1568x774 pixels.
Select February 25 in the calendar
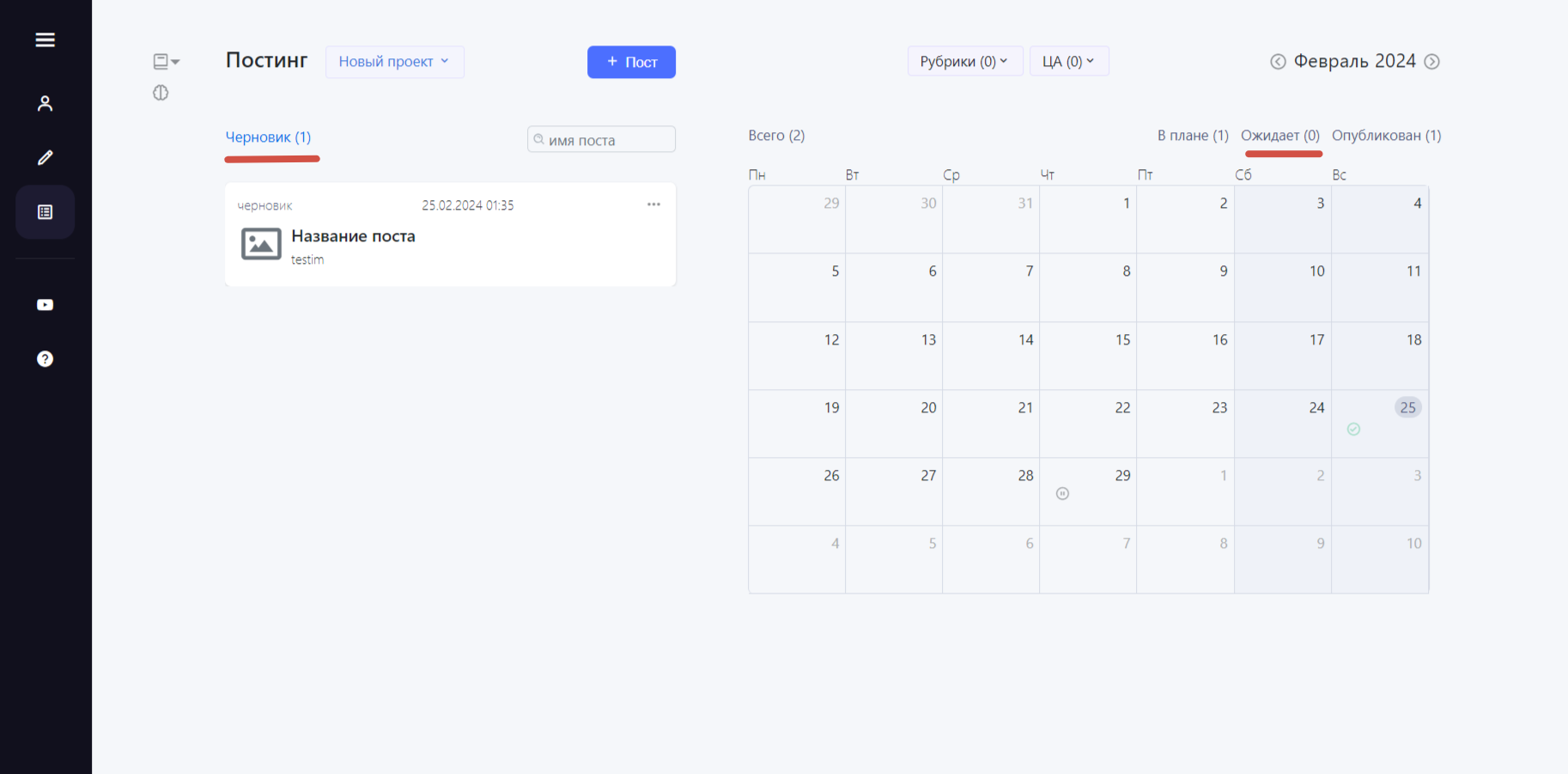pos(1380,424)
